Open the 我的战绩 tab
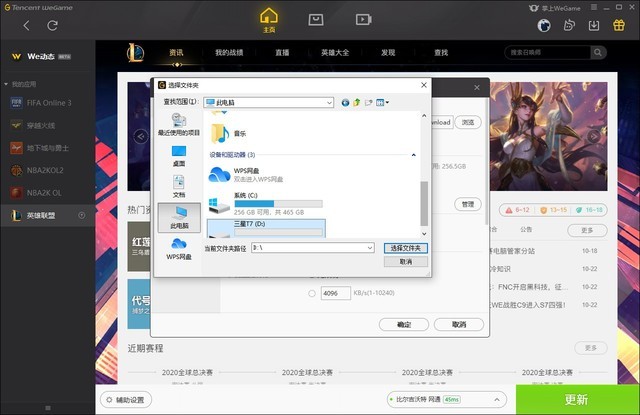The height and width of the screenshot is (415, 640). point(229,53)
